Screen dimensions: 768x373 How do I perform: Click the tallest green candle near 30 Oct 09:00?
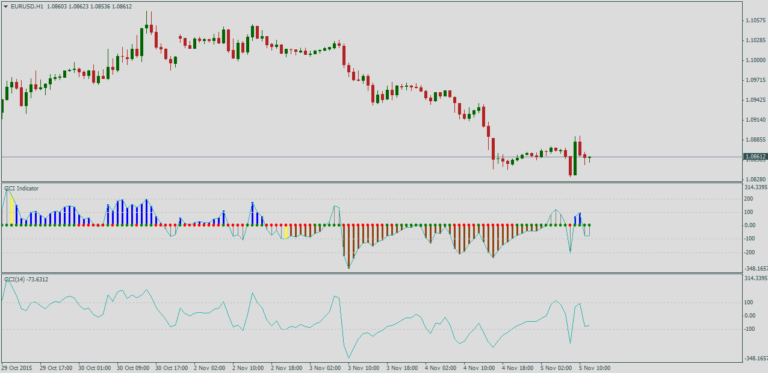142,44
